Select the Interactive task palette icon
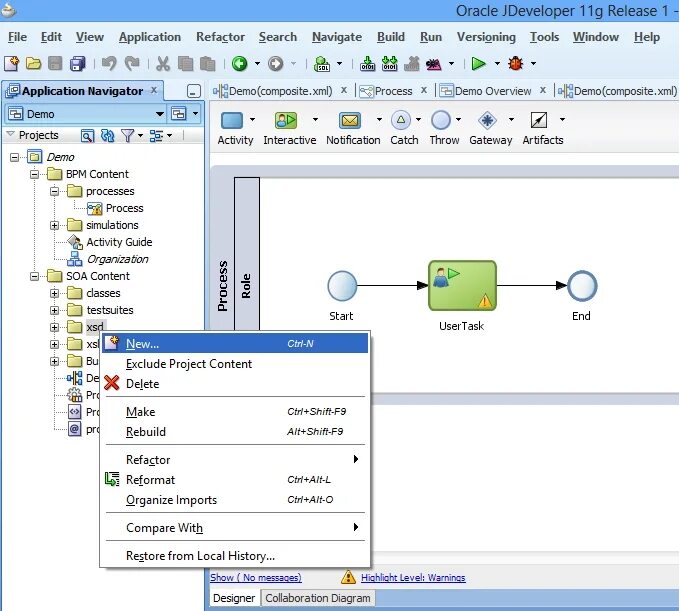 click(x=286, y=120)
